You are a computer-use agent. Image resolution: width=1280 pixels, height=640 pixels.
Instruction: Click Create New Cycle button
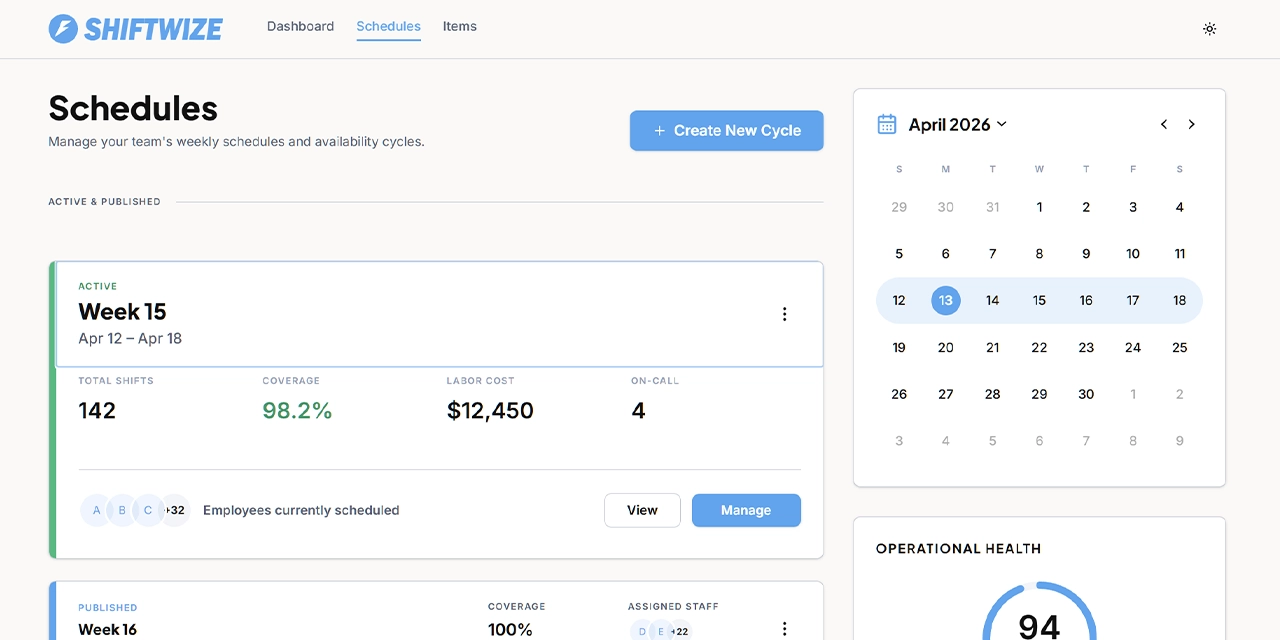tap(726, 131)
